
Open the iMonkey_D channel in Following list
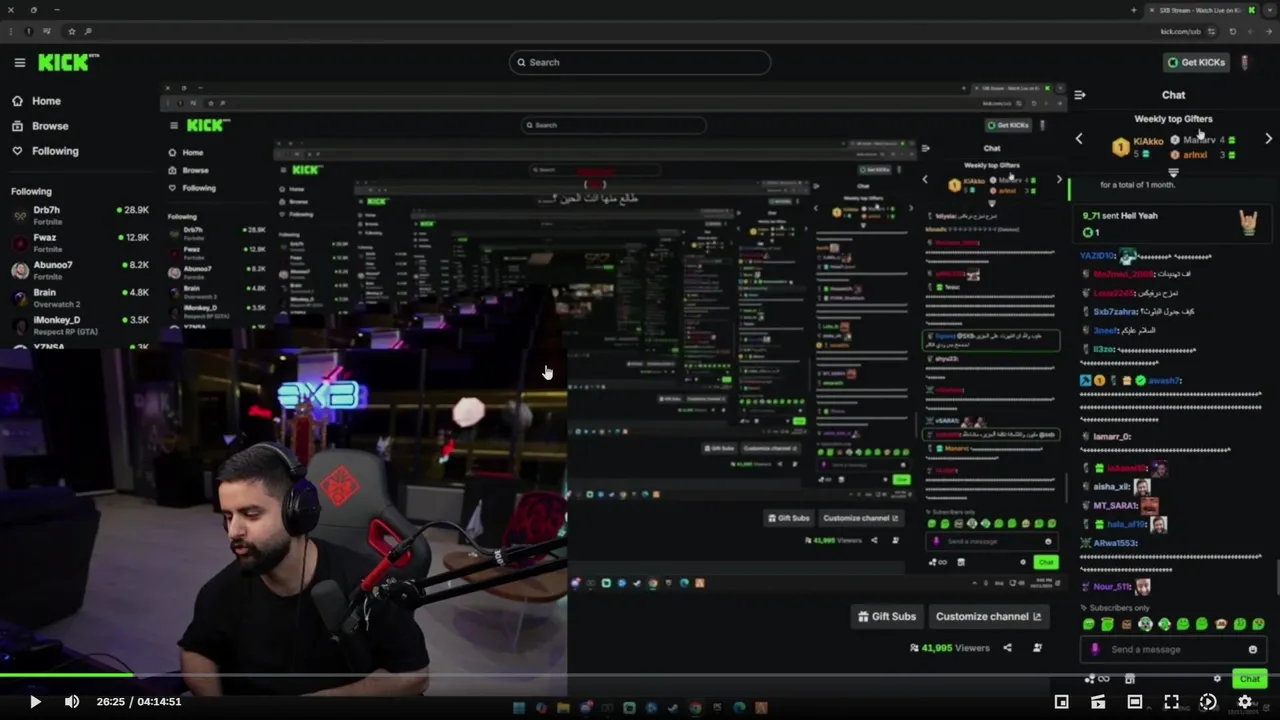click(80, 324)
